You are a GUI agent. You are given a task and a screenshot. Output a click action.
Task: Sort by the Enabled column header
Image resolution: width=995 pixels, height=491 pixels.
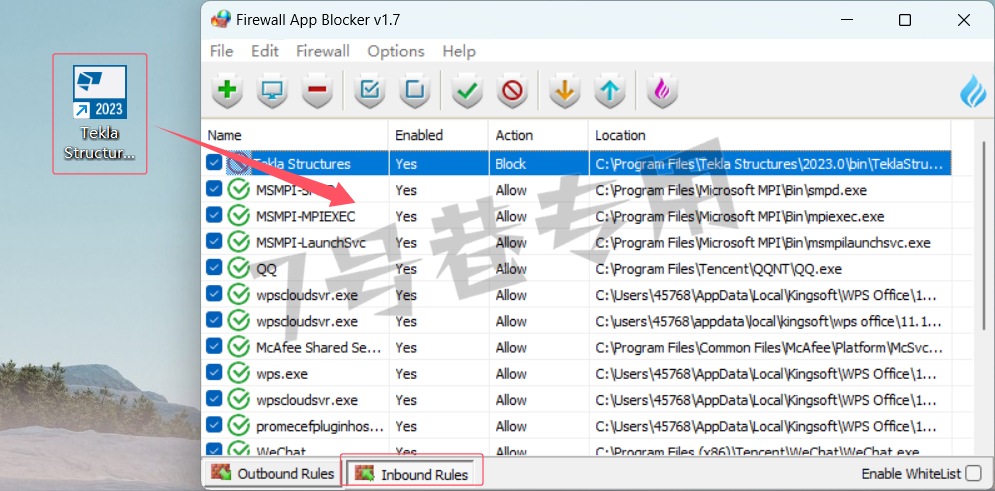point(438,135)
